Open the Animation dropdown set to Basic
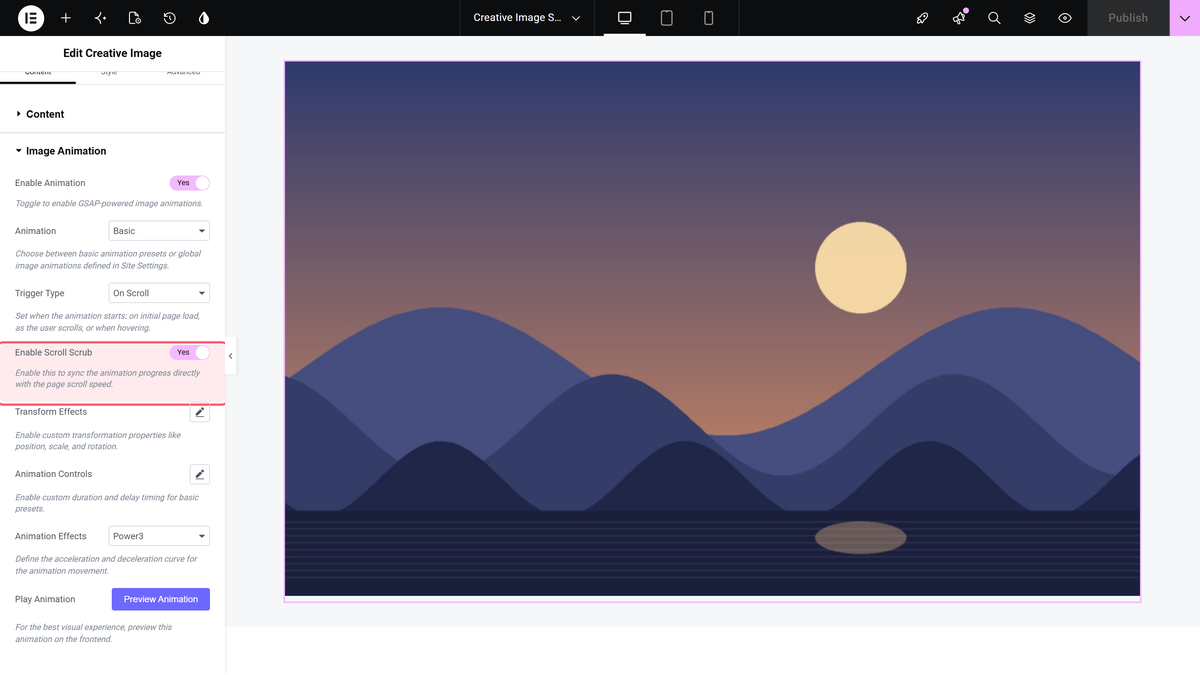Screen dimensions: 1200x675 point(159,231)
